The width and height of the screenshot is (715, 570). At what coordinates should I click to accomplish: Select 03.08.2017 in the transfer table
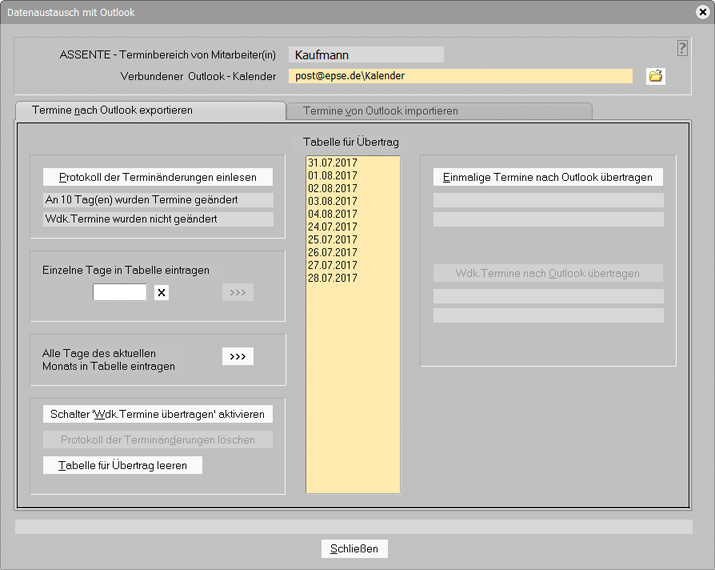click(x=353, y=201)
